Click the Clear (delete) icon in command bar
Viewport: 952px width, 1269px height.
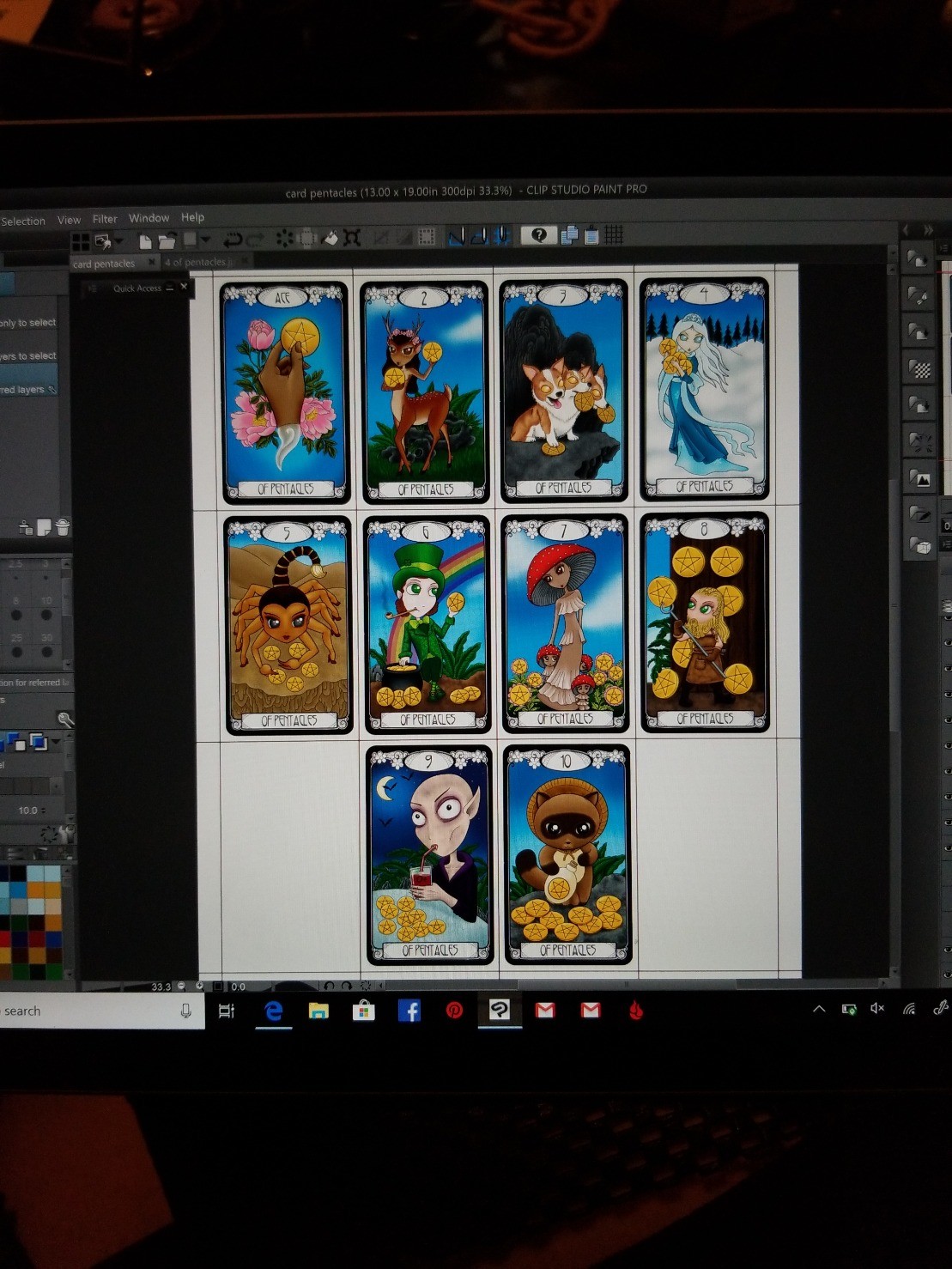point(284,239)
